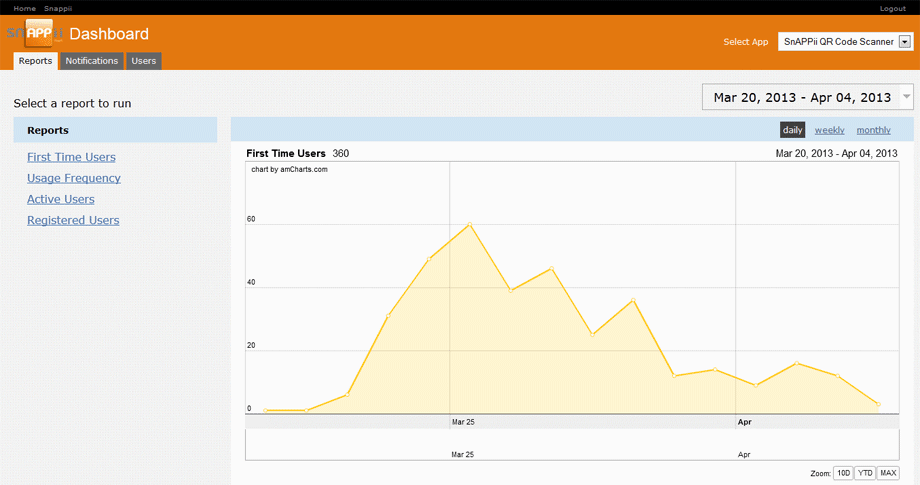Run the Active Users report
The width and height of the screenshot is (920, 485).
coord(60,199)
